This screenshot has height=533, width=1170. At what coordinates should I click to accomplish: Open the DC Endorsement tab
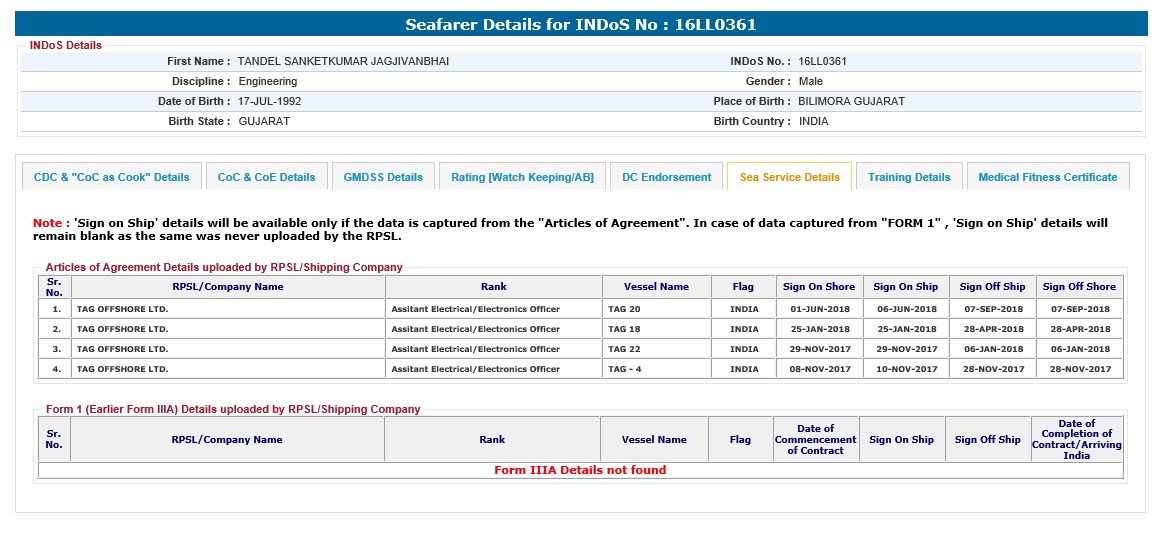coord(666,177)
